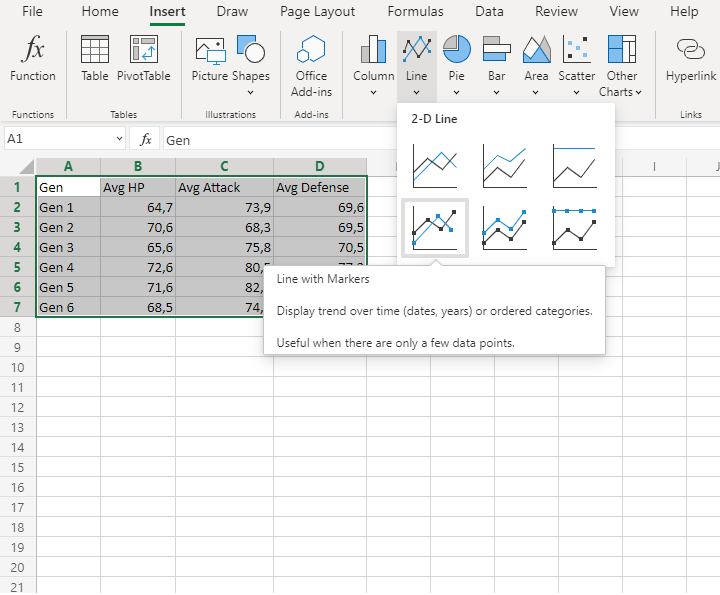Image resolution: width=720 pixels, height=595 pixels.
Task: Click the Hyperlink button
Action: pos(691,59)
